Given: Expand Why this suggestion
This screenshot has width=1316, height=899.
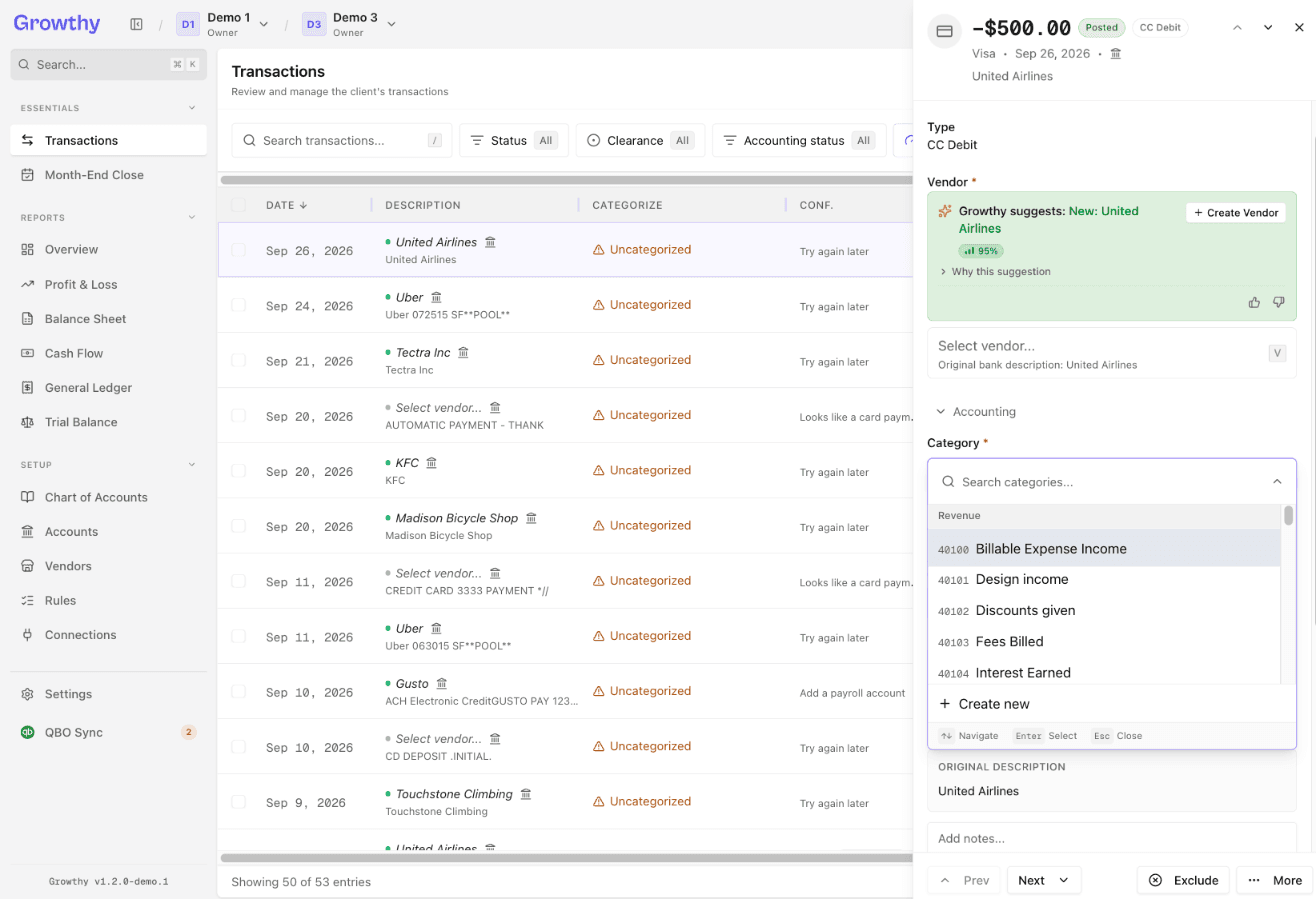Looking at the screenshot, I should 995,272.
